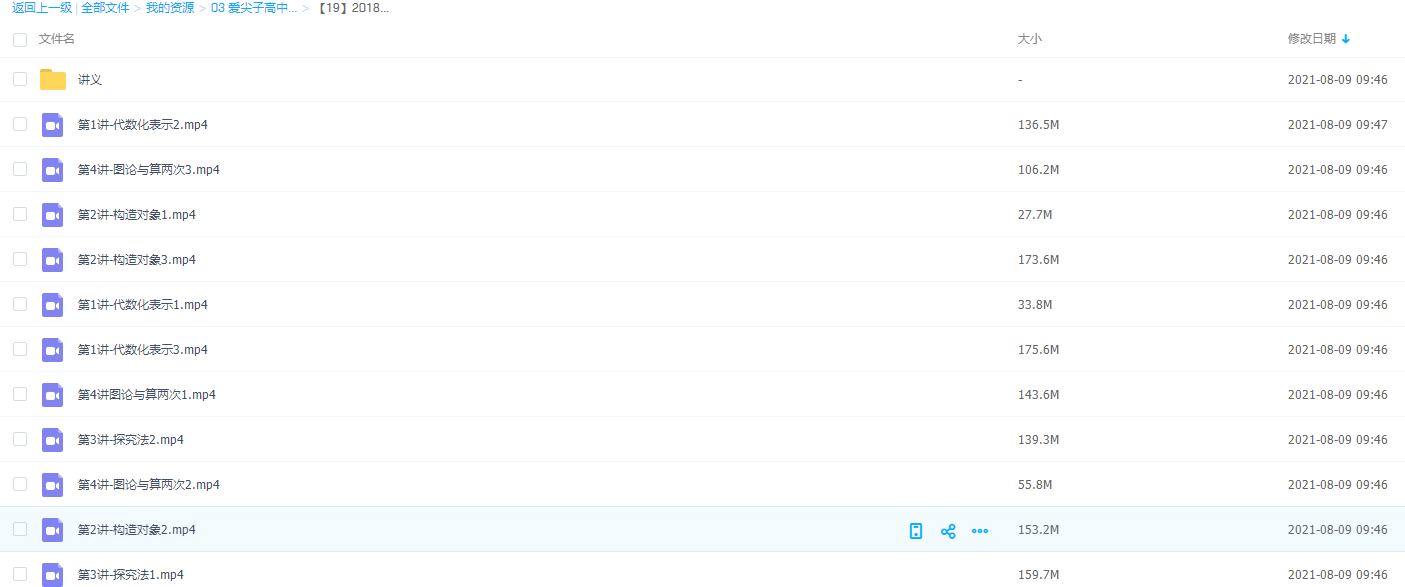Open file 第4讲-图论与算两次2.mp4

[149, 485]
